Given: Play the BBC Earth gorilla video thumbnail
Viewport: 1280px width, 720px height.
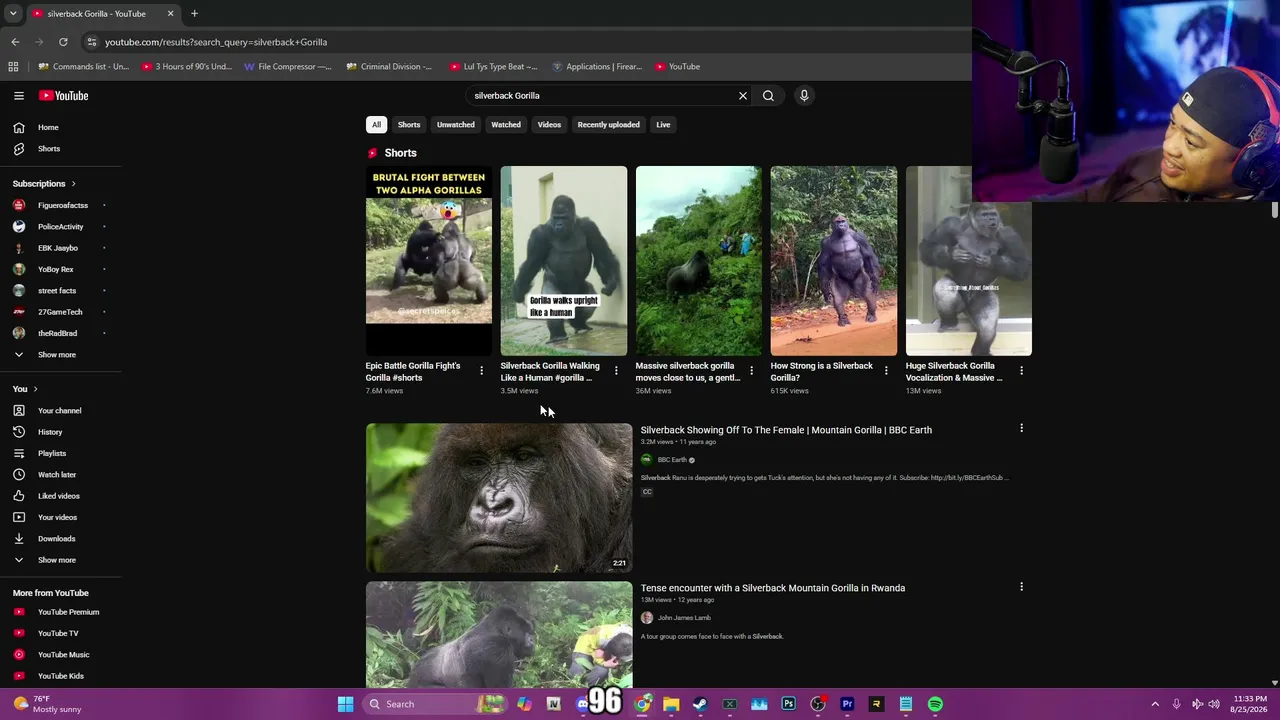Looking at the screenshot, I should [x=499, y=498].
